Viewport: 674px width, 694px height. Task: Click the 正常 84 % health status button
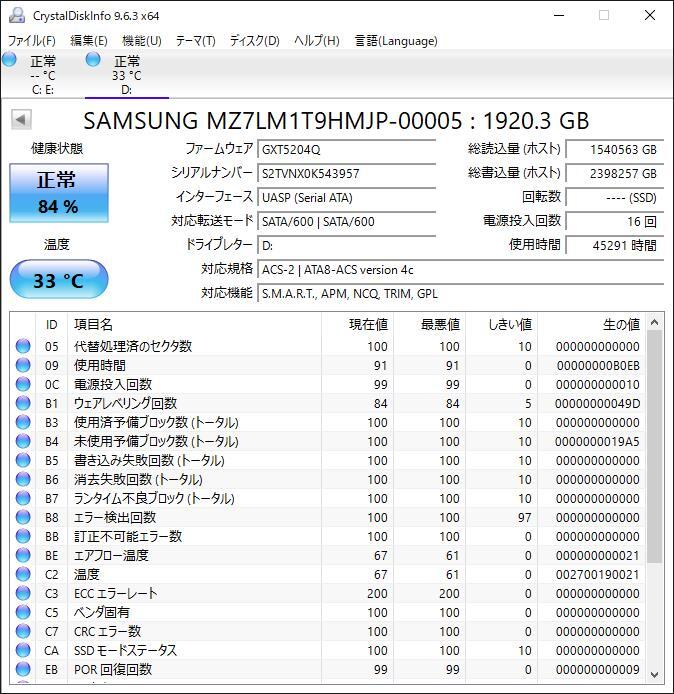pyautogui.click(x=59, y=193)
